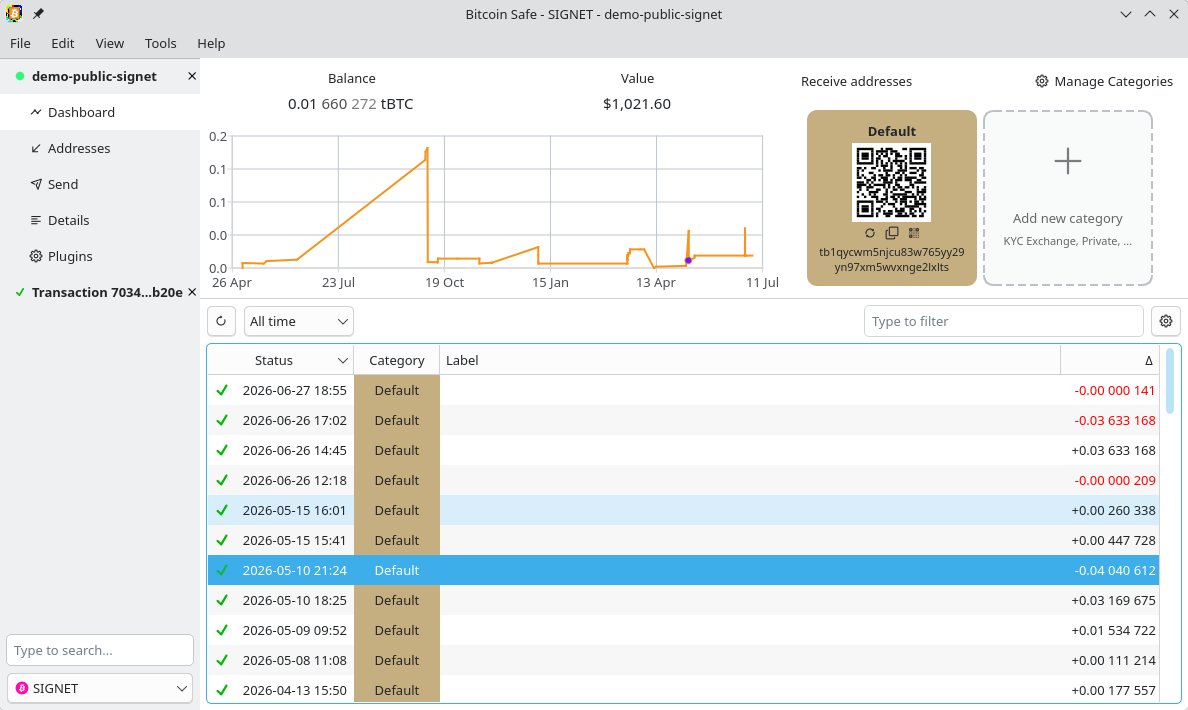This screenshot has height=710, width=1188.
Task: Click Default category cell of 2026-05-10 18:25
Action: [396, 600]
